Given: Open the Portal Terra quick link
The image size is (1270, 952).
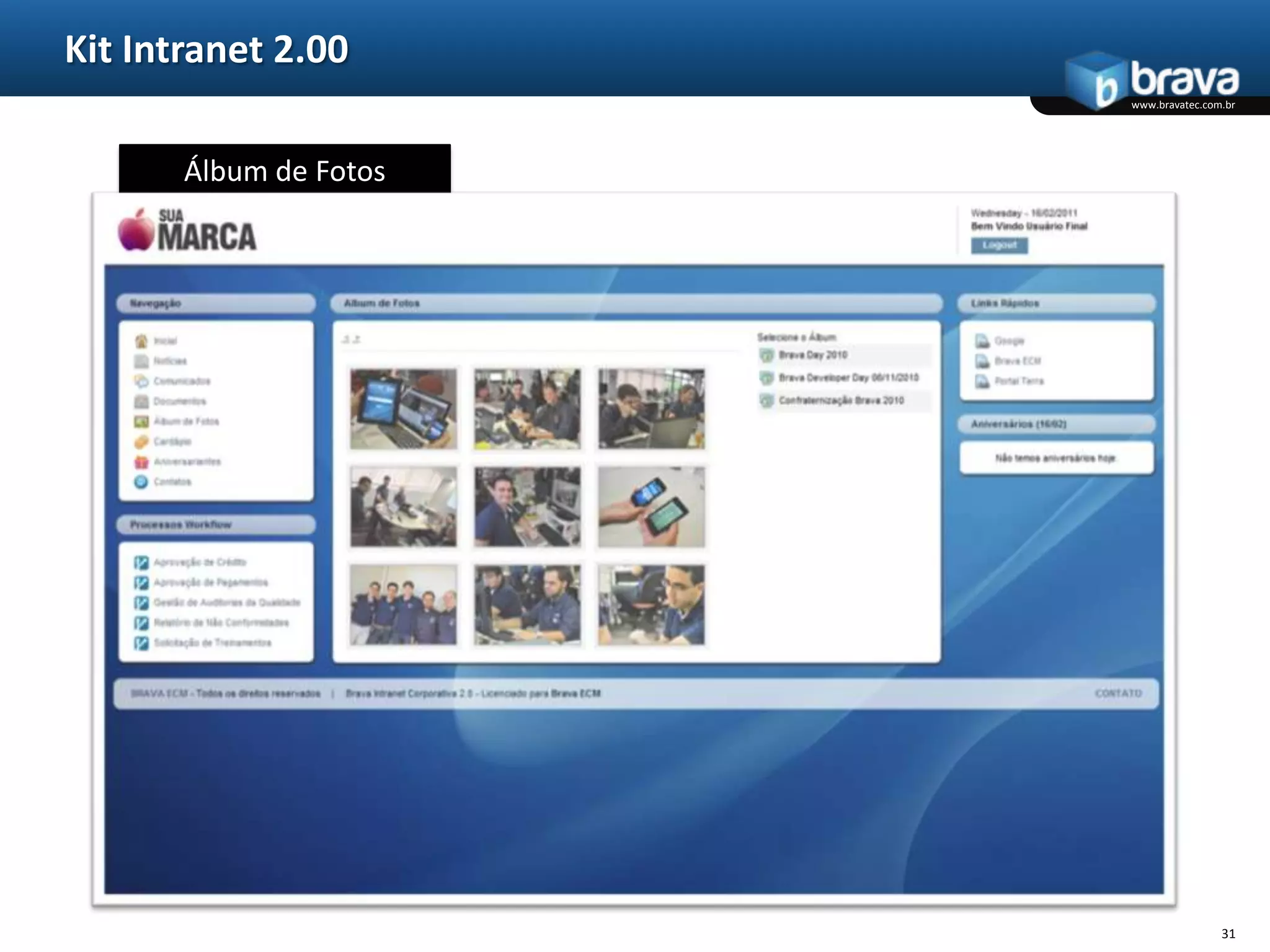Looking at the screenshot, I should point(1019,381).
